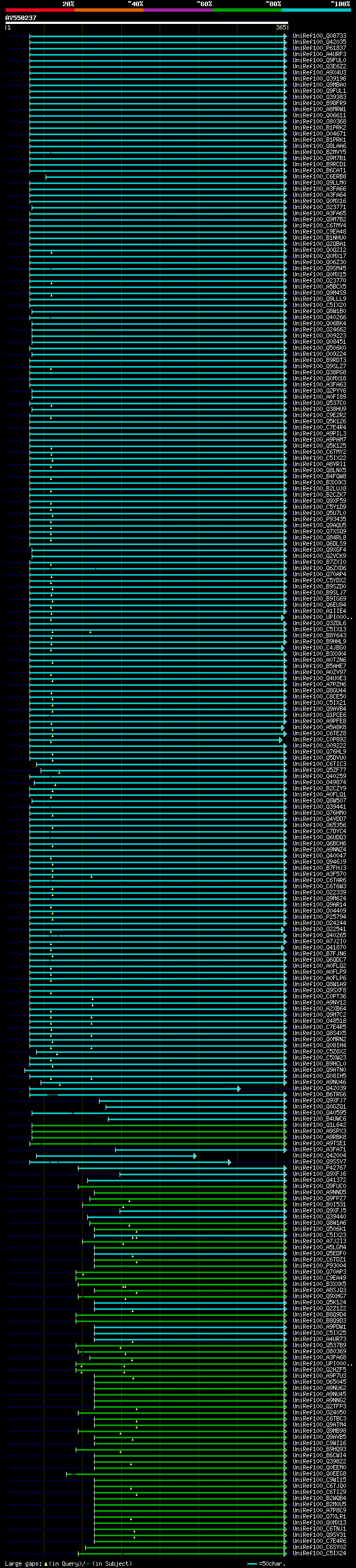Click hit label UniRef100_C7E4R6
This screenshot has width=356, height=1568.
pyautogui.click(x=319, y=1540)
